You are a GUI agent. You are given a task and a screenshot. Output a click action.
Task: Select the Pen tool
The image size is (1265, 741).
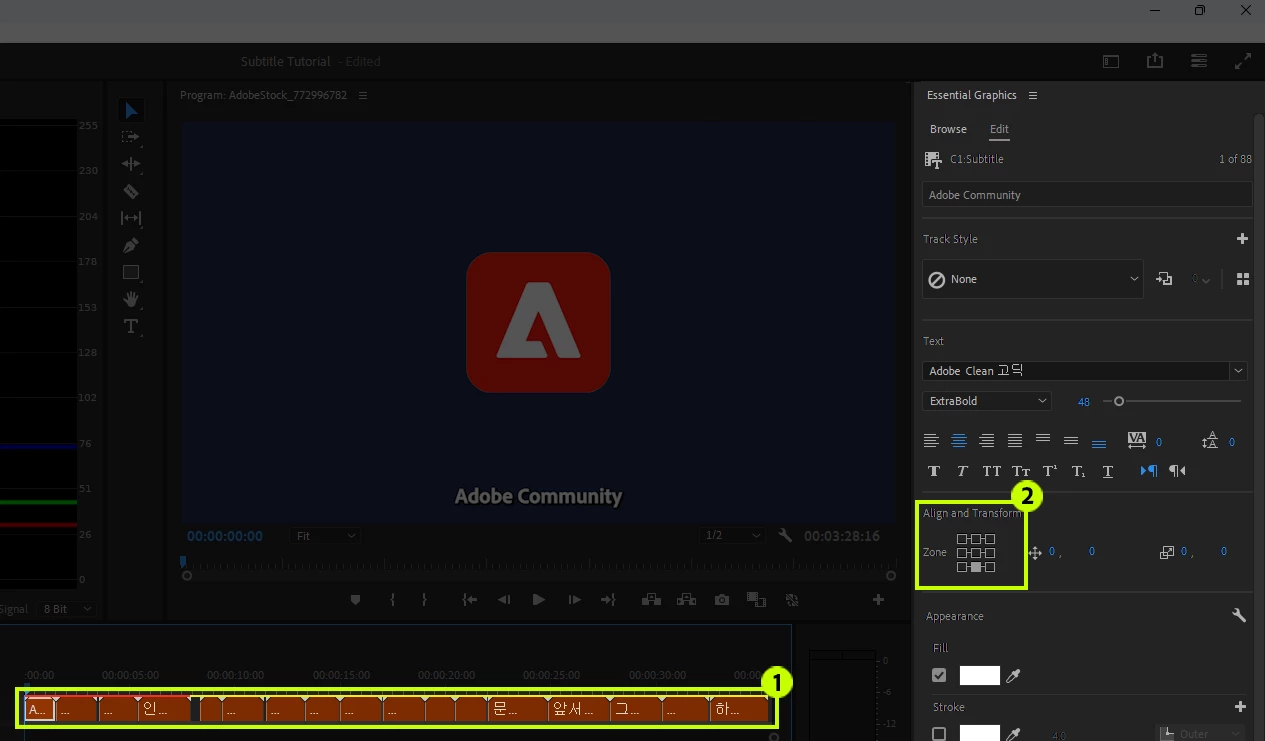[x=131, y=245]
